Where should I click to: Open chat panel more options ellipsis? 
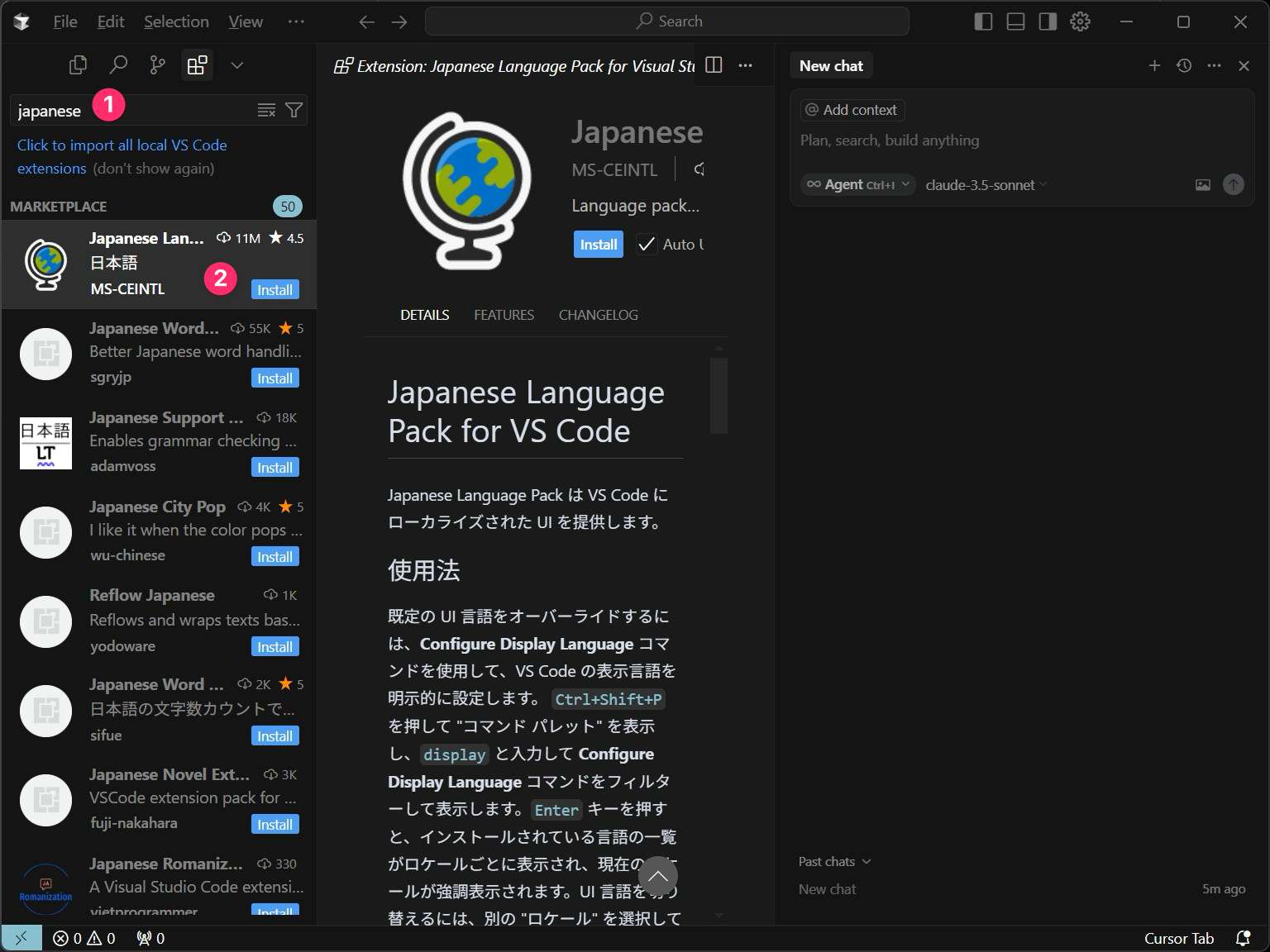pos(1214,65)
